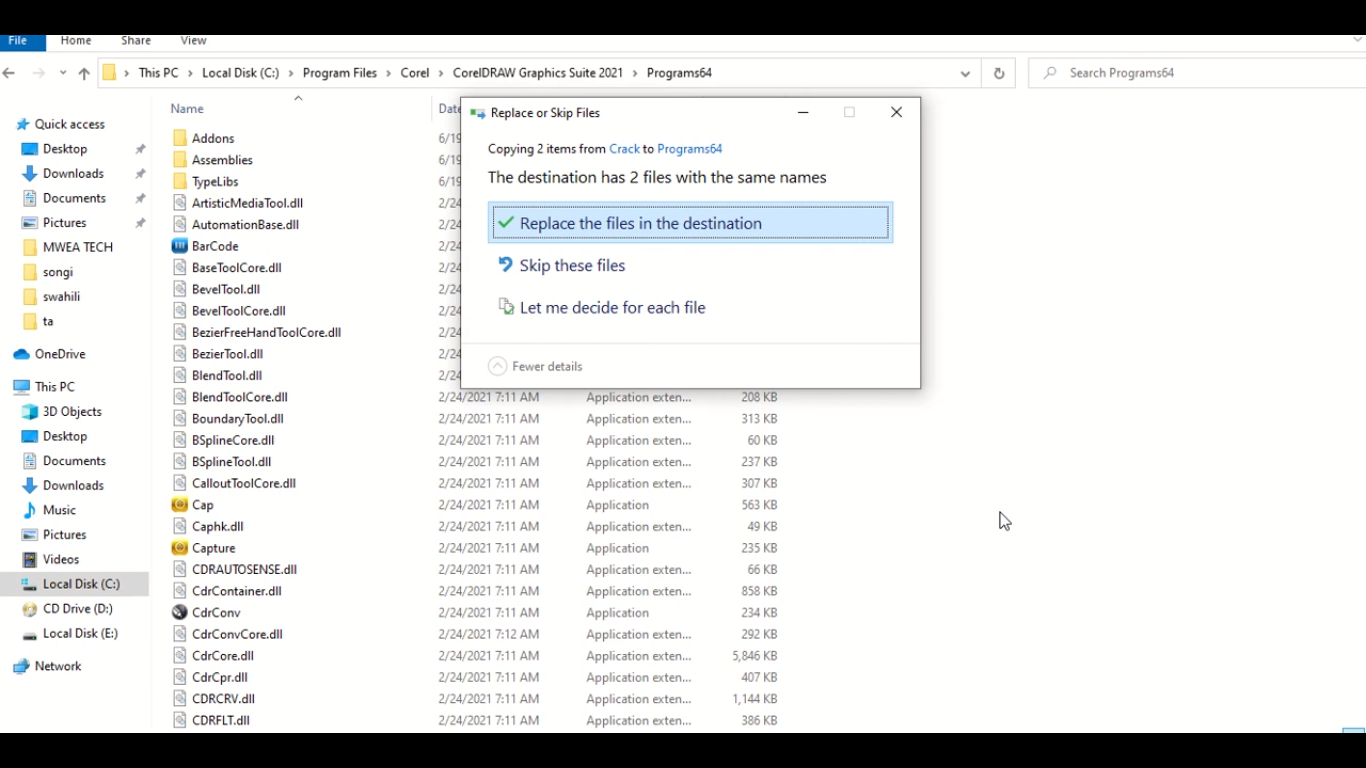1366x768 pixels.
Task: Select Quick access in the sidebar
Action: [59, 124]
